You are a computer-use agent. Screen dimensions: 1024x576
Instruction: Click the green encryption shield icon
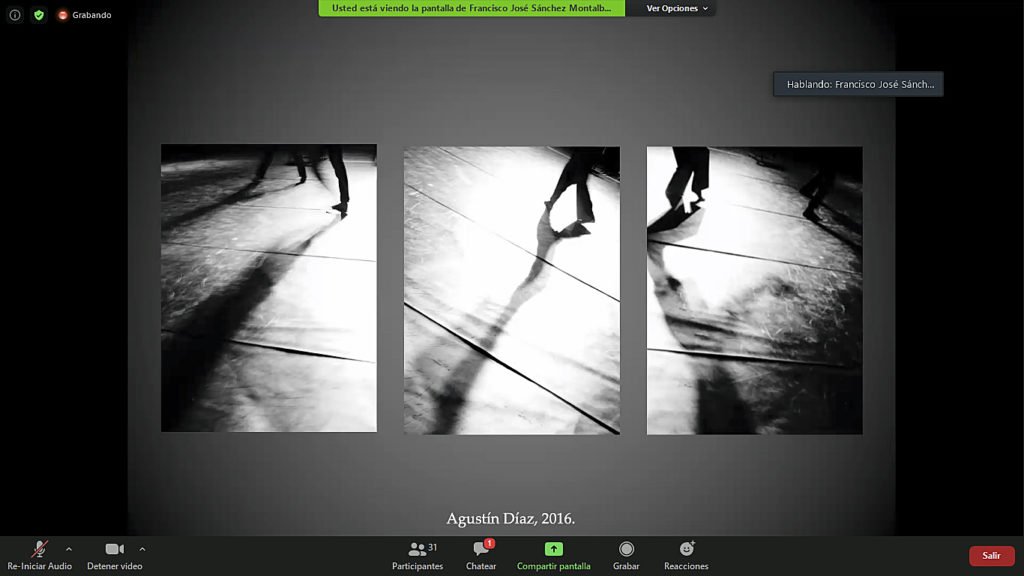[x=39, y=15]
